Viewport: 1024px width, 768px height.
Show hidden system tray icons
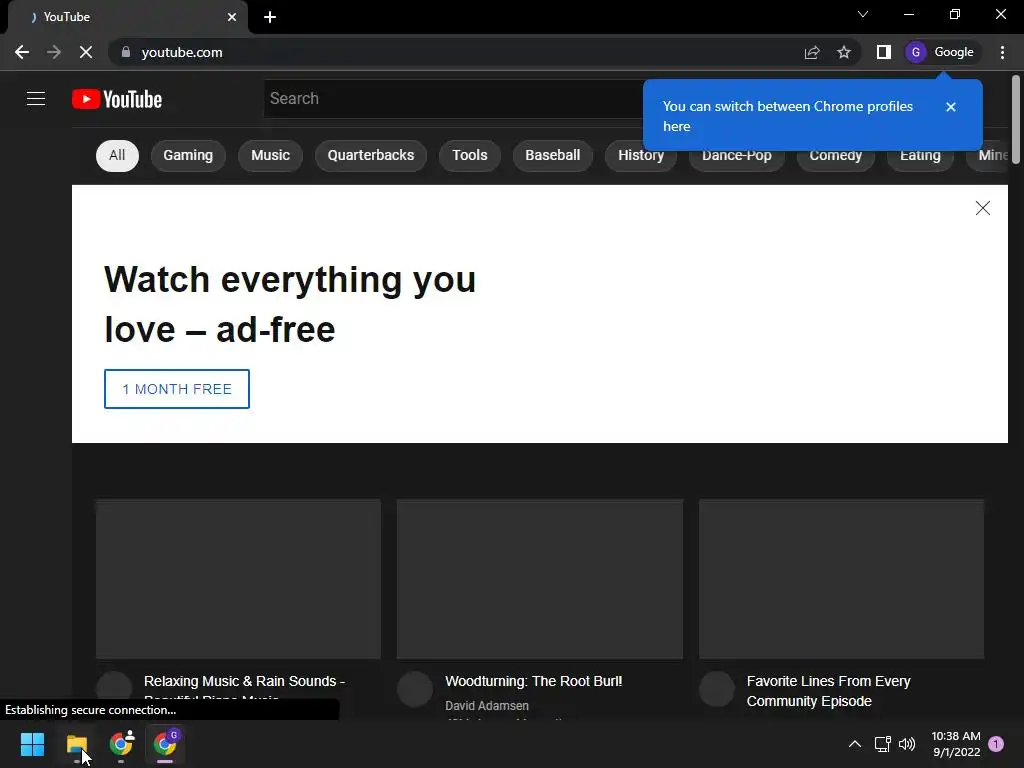point(854,744)
